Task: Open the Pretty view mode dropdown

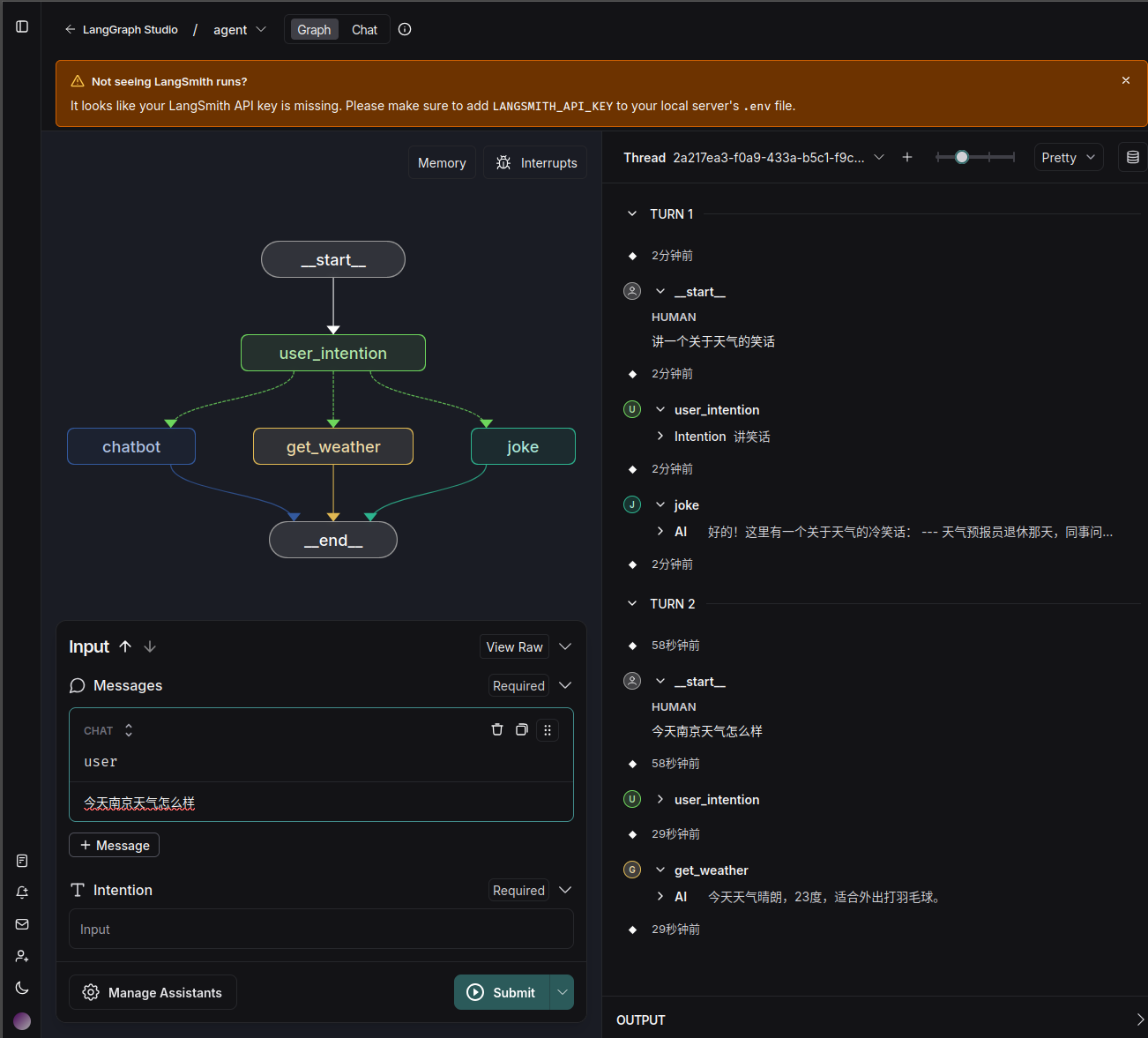Action: (1068, 157)
